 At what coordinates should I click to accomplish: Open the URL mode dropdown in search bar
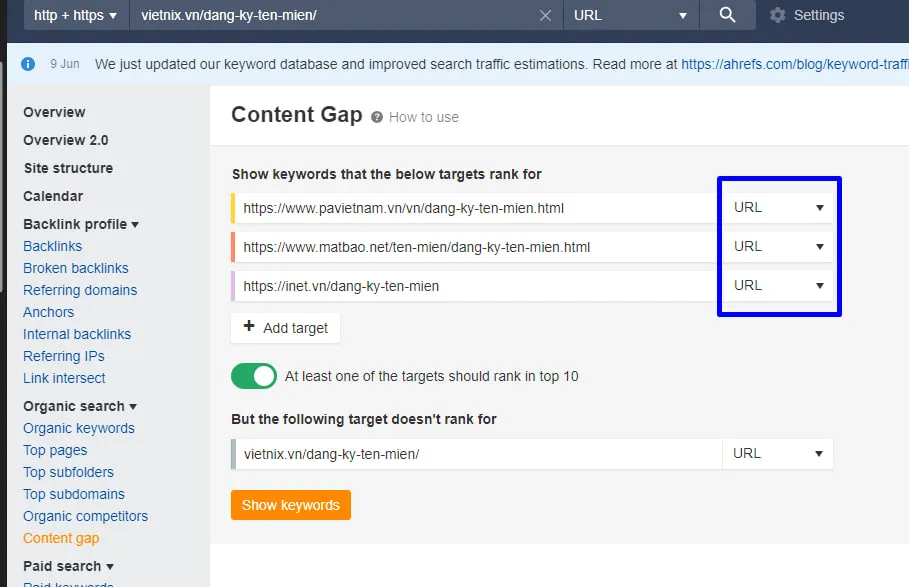[631, 15]
